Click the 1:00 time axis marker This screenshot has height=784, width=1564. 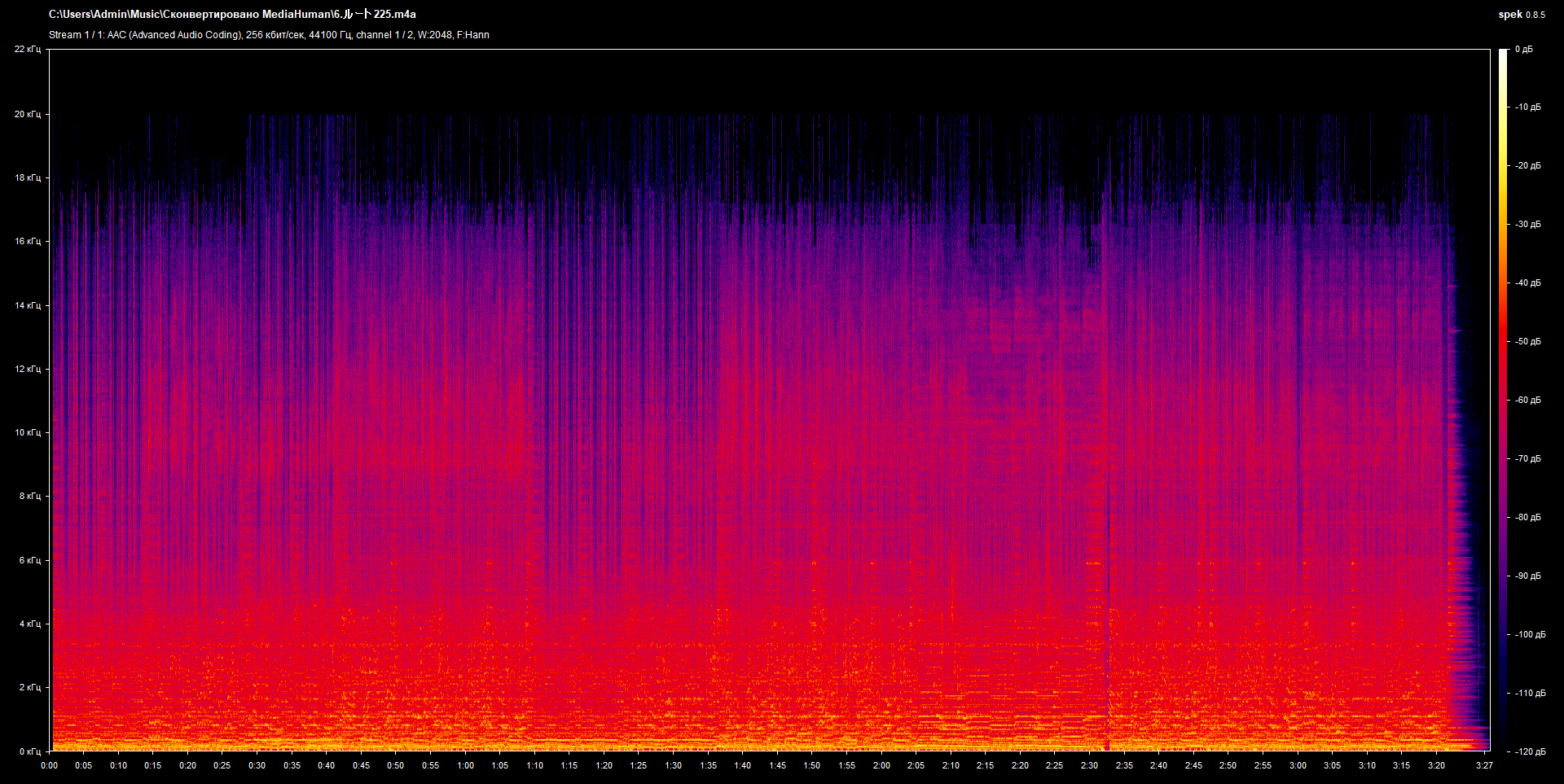(465, 765)
